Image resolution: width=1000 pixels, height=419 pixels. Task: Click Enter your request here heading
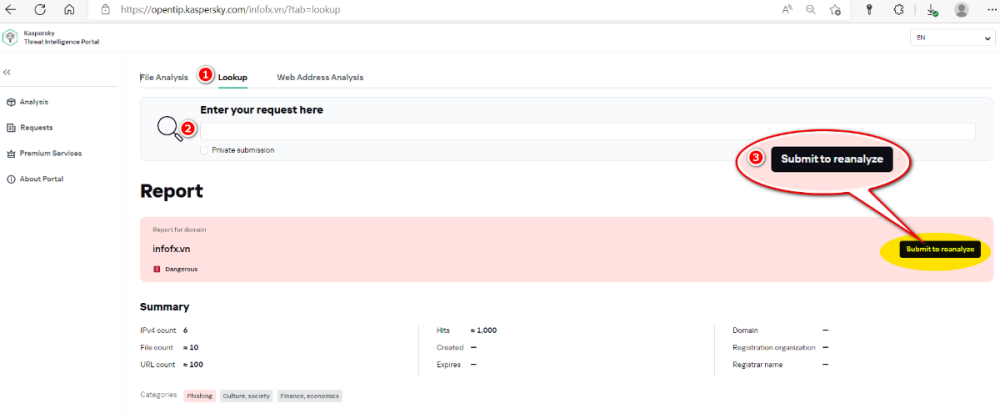coord(261,110)
